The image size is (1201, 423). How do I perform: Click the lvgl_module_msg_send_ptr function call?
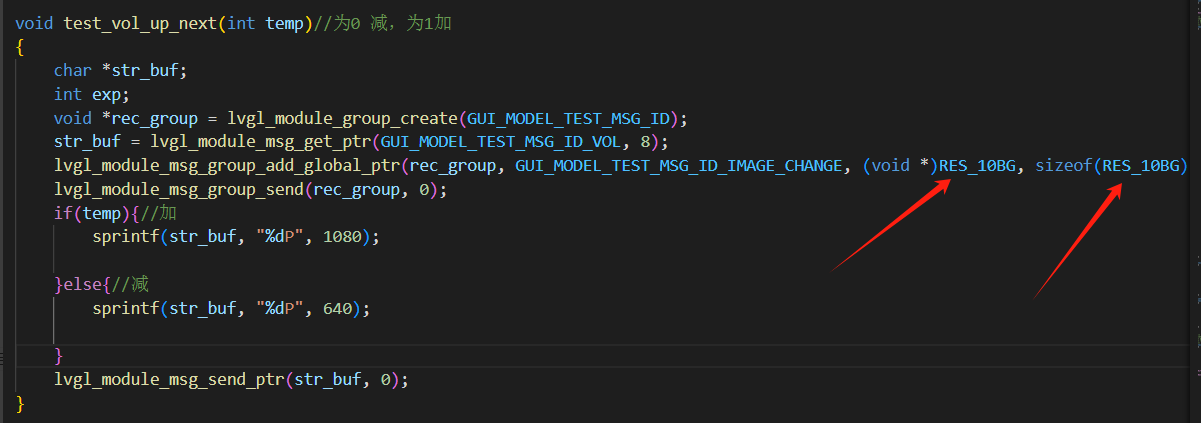[169, 380]
